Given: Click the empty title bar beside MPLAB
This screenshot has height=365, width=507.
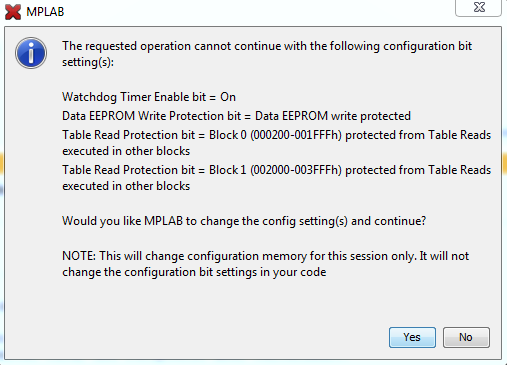Looking at the screenshot, I should (260, 12).
